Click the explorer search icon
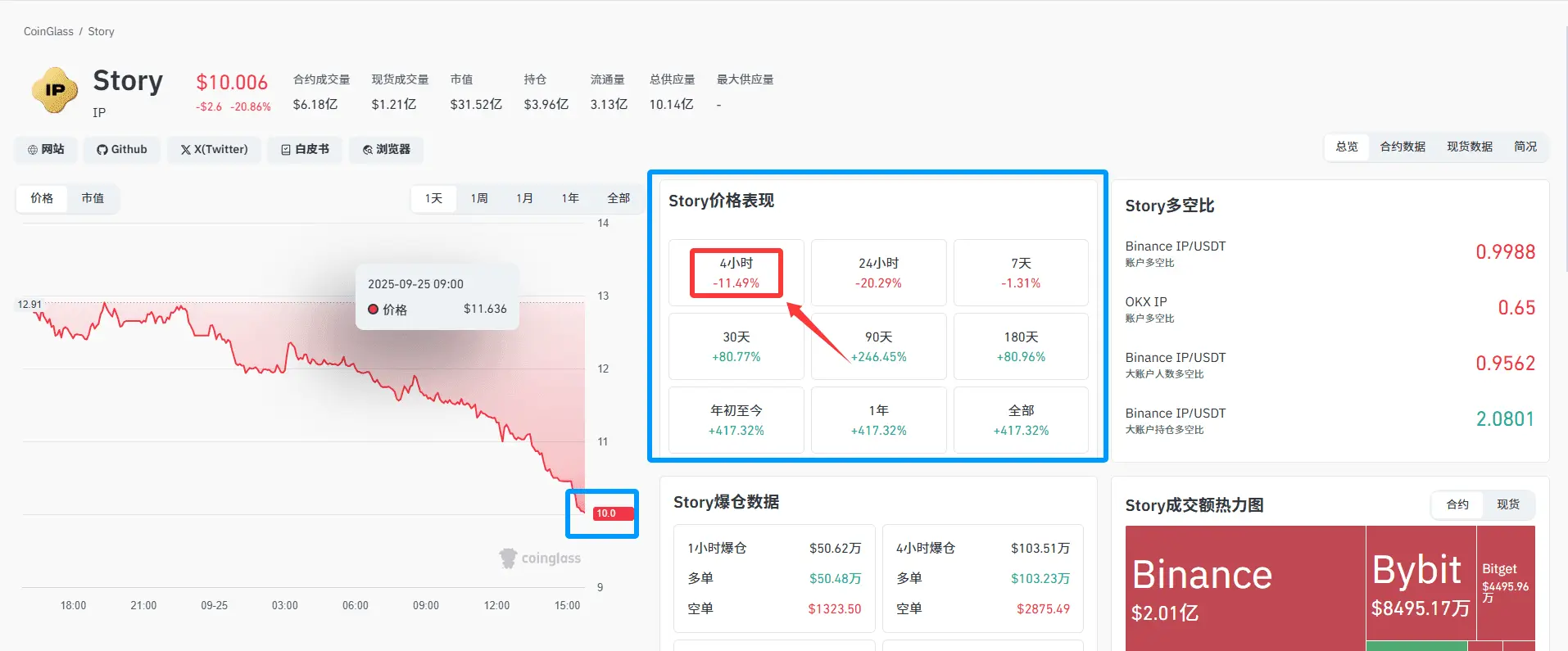This screenshot has width=1568, height=651. pos(368,150)
